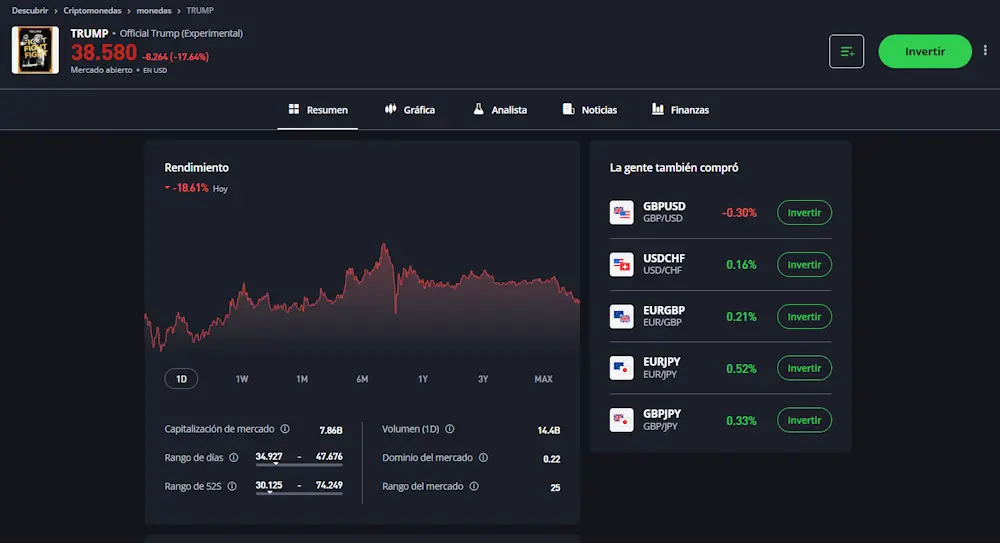
Task: Click info icon next to Dominio del mercado
Action: coord(483,457)
